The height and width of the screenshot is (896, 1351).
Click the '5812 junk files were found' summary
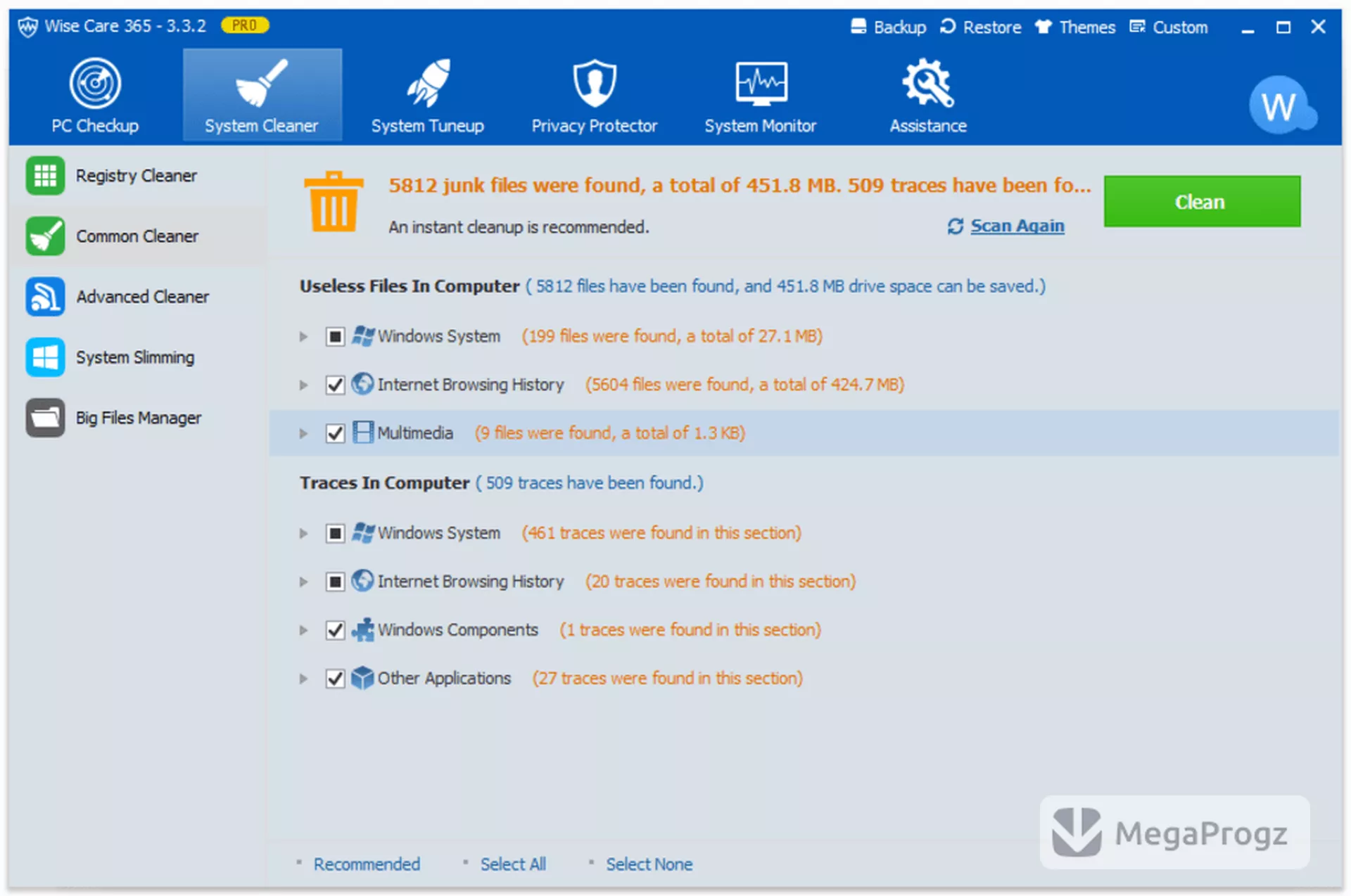click(x=740, y=185)
